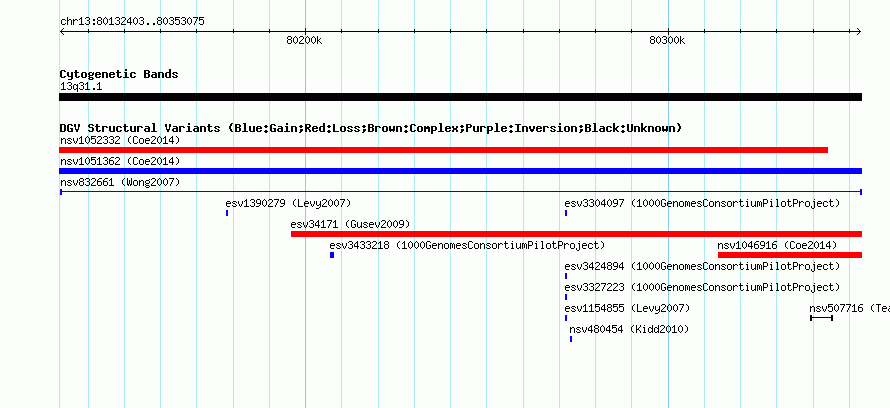Open the nsv1051362 (Coe2014) label
The image size is (890, 408).
click(x=120, y=161)
